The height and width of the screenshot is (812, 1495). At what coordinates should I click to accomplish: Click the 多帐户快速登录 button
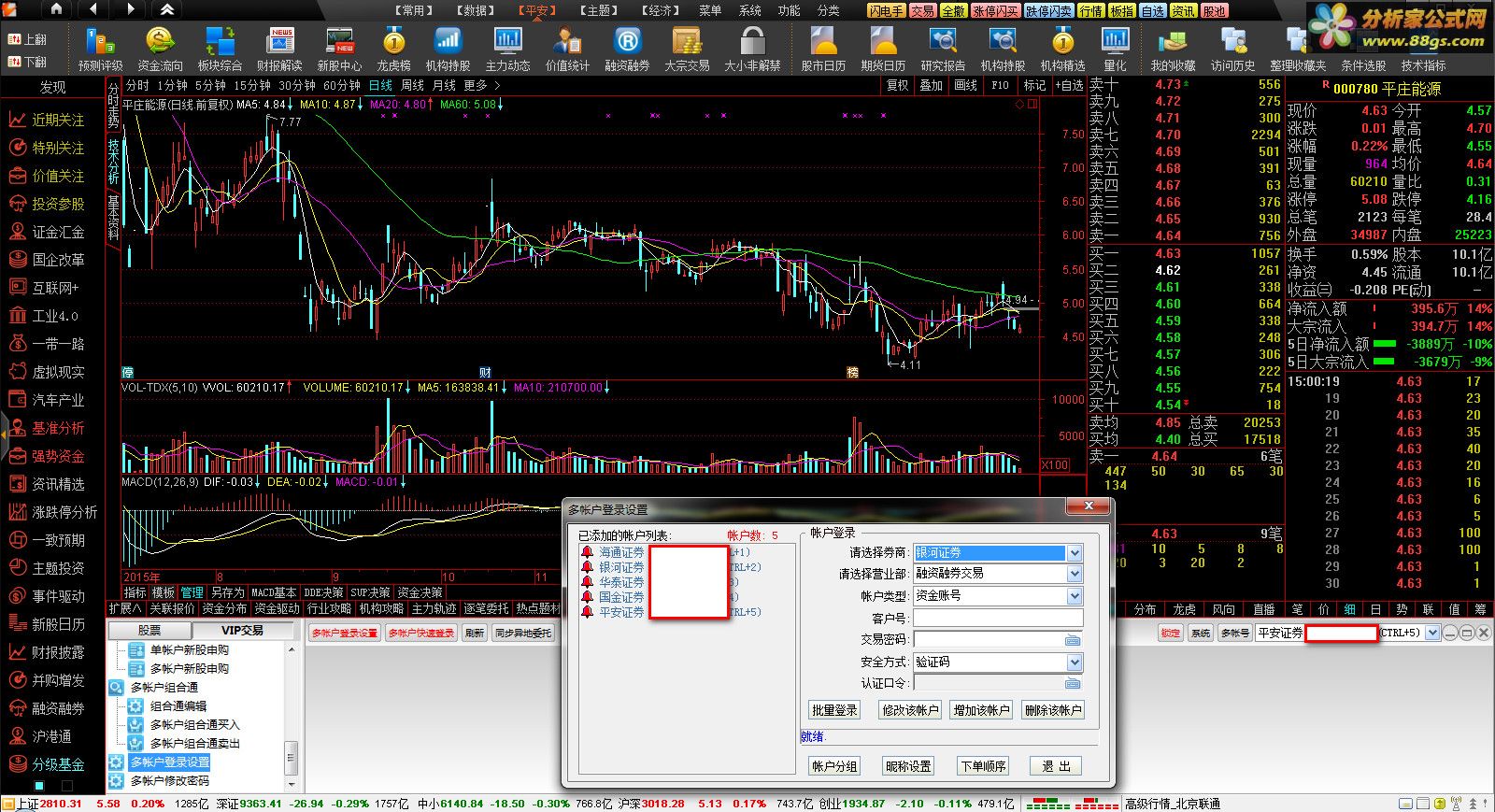(x=421, y=634)
